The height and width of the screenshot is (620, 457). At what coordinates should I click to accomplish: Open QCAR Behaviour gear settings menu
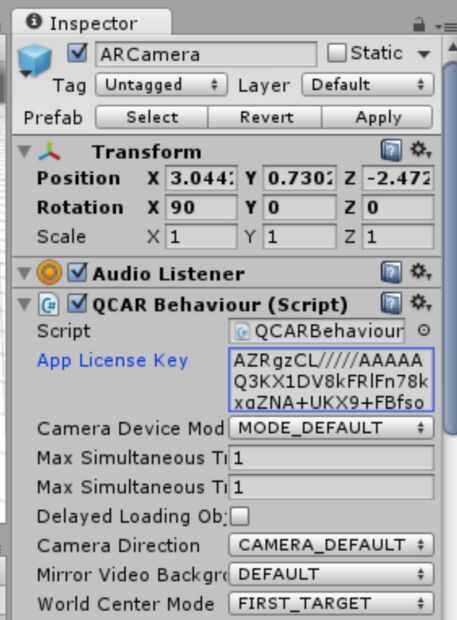[420, 303]
